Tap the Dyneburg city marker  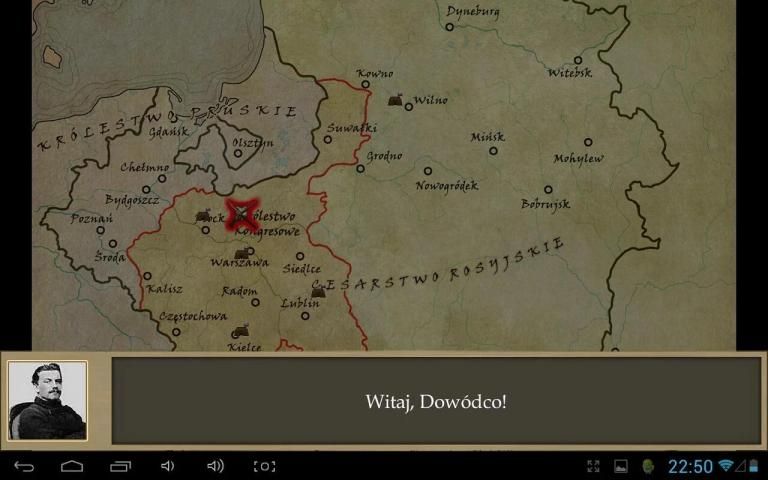[449, 27]
